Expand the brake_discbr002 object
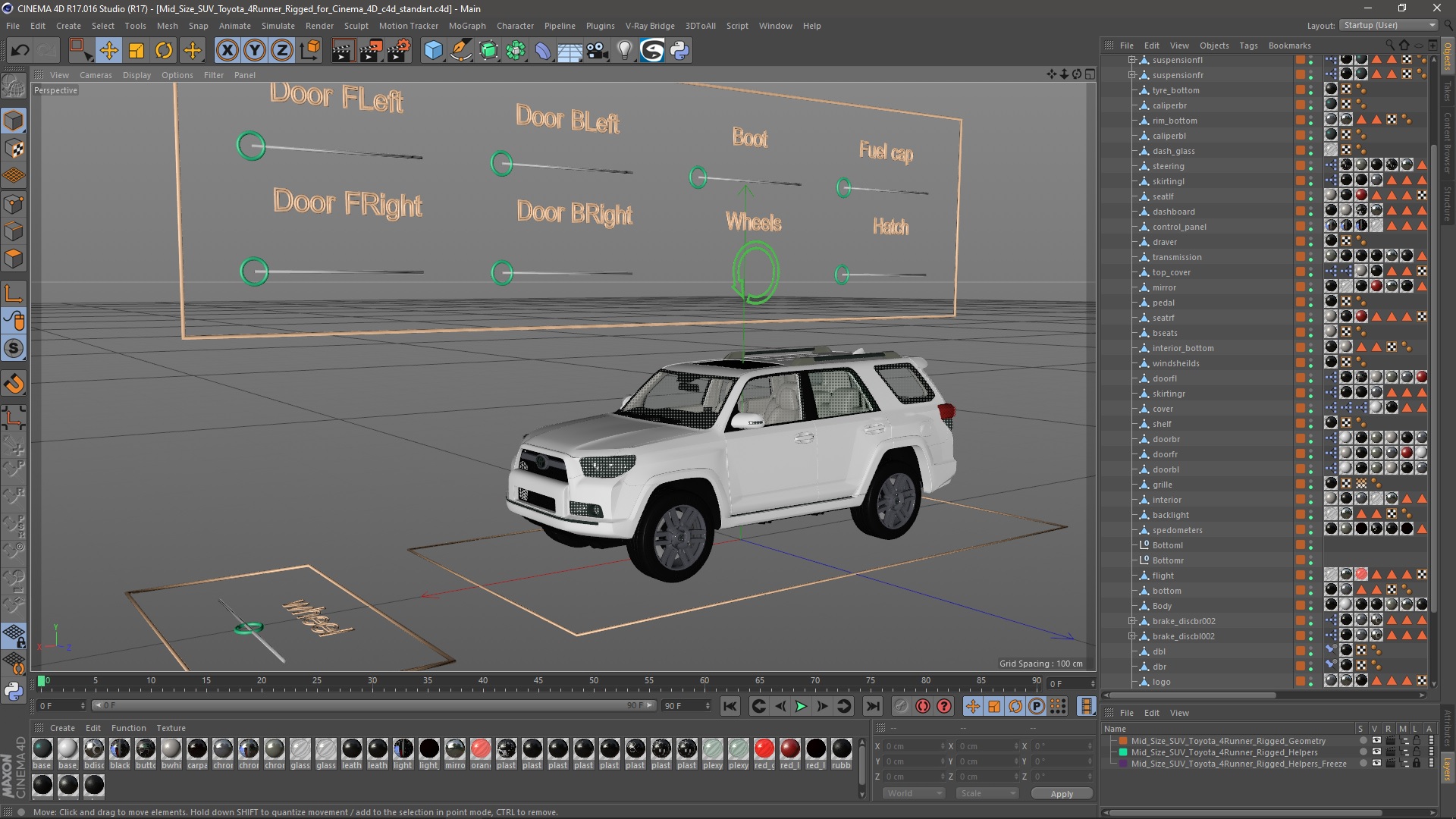The width and height of the screenshot is (1456, 819). [1131, 621]
